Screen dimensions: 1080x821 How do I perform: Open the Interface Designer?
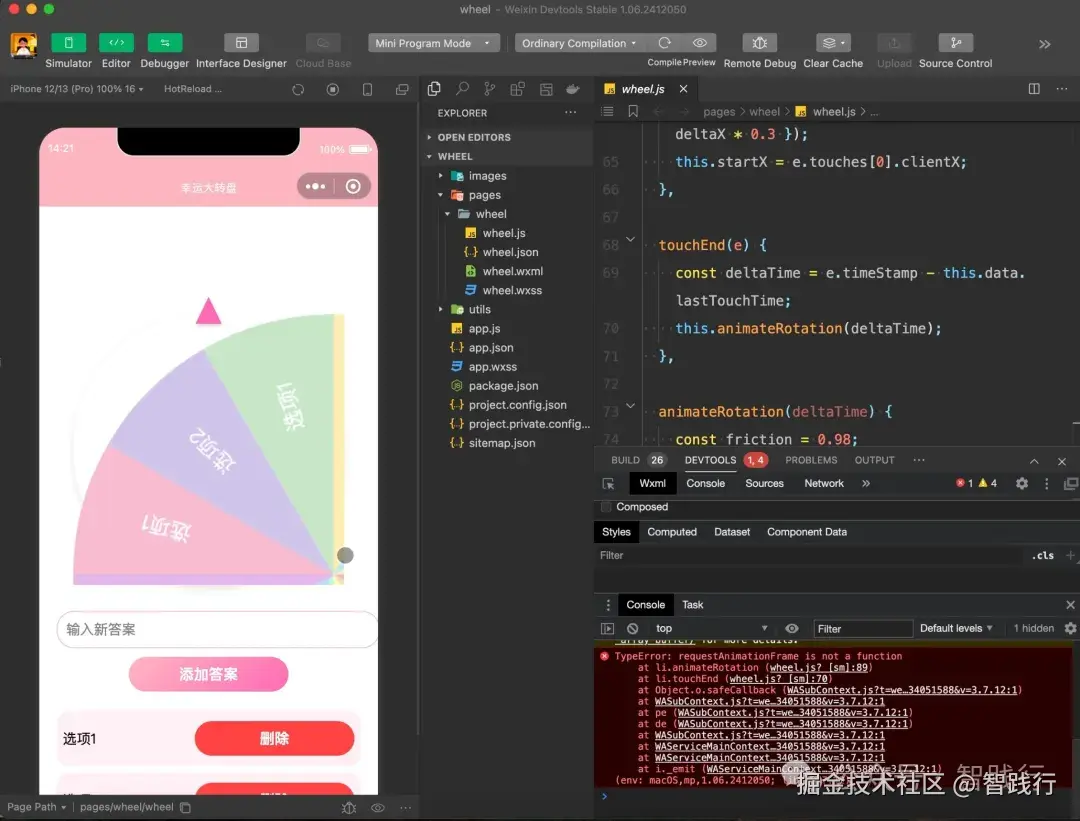241,43
